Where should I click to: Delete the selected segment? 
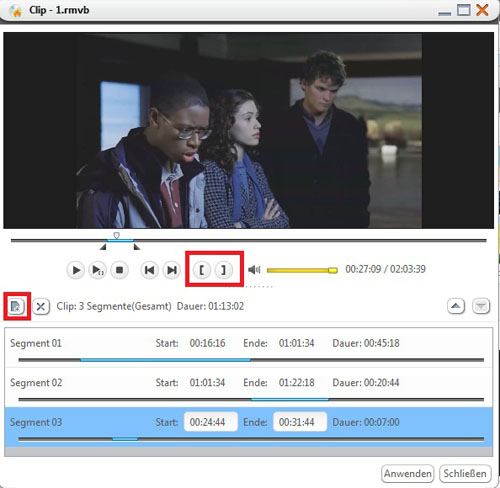coord(41,306)
